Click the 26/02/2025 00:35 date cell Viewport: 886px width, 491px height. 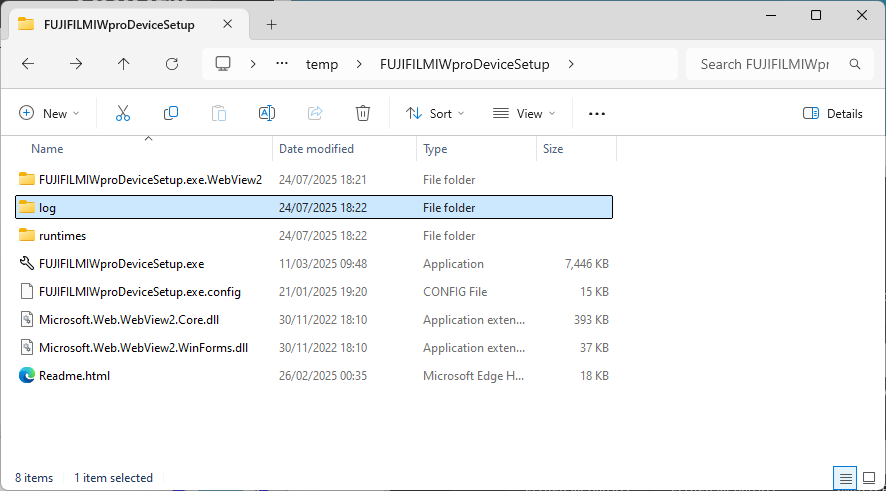[323, 376]
